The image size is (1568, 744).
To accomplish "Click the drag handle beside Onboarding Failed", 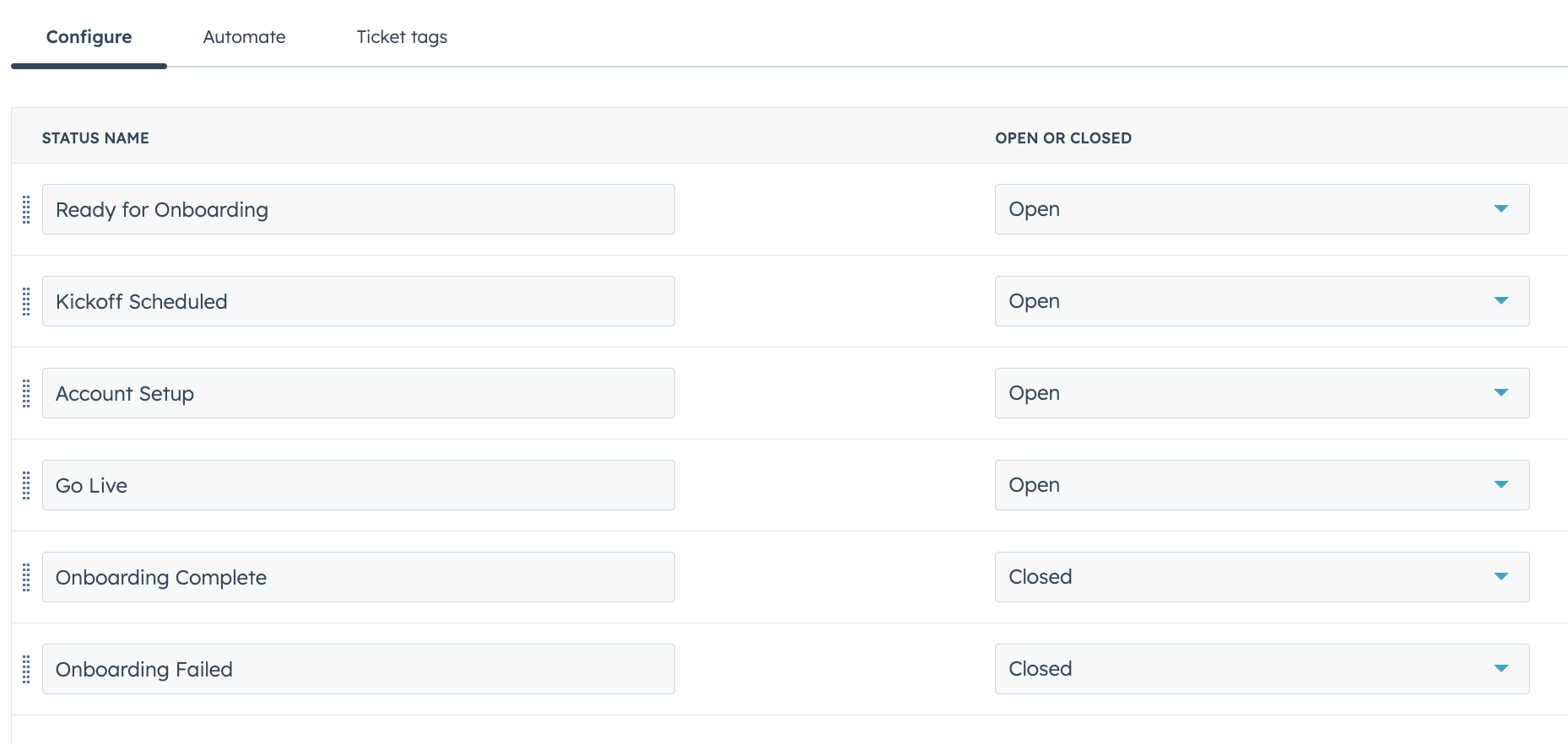I will (x=26, y=670).
